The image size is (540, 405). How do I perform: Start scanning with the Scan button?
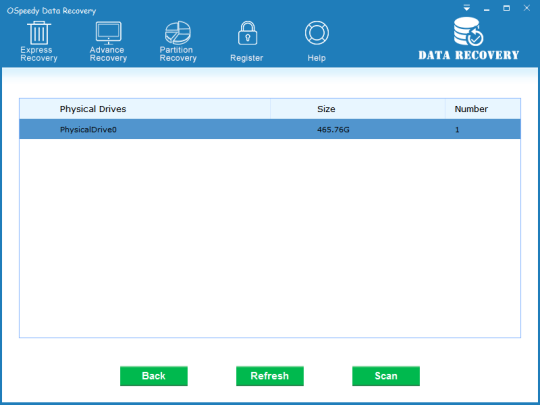coord(386,376)
